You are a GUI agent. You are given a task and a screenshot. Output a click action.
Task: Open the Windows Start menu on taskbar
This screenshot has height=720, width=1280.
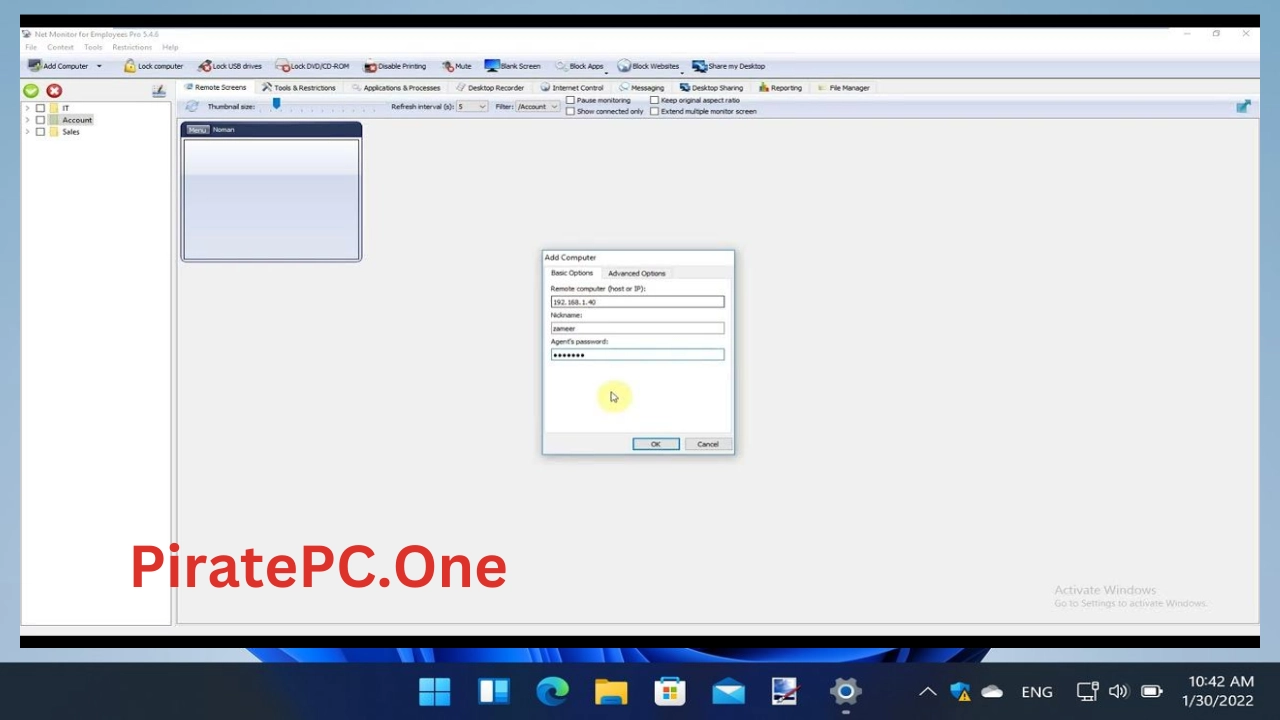point(435,691)
